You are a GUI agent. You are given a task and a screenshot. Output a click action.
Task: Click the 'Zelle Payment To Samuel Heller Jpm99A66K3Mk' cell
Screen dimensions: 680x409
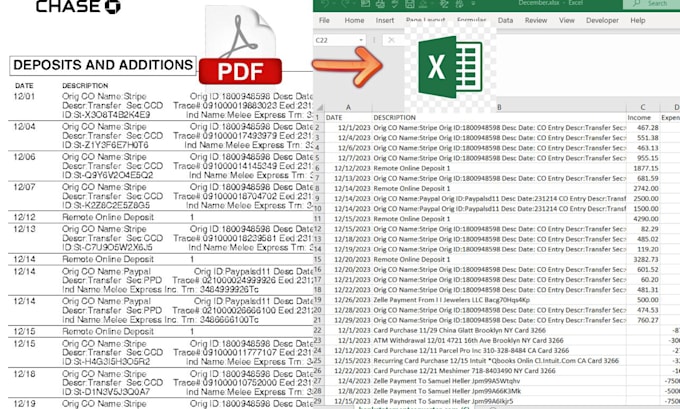pyautogui.click(x=499, y=391)
